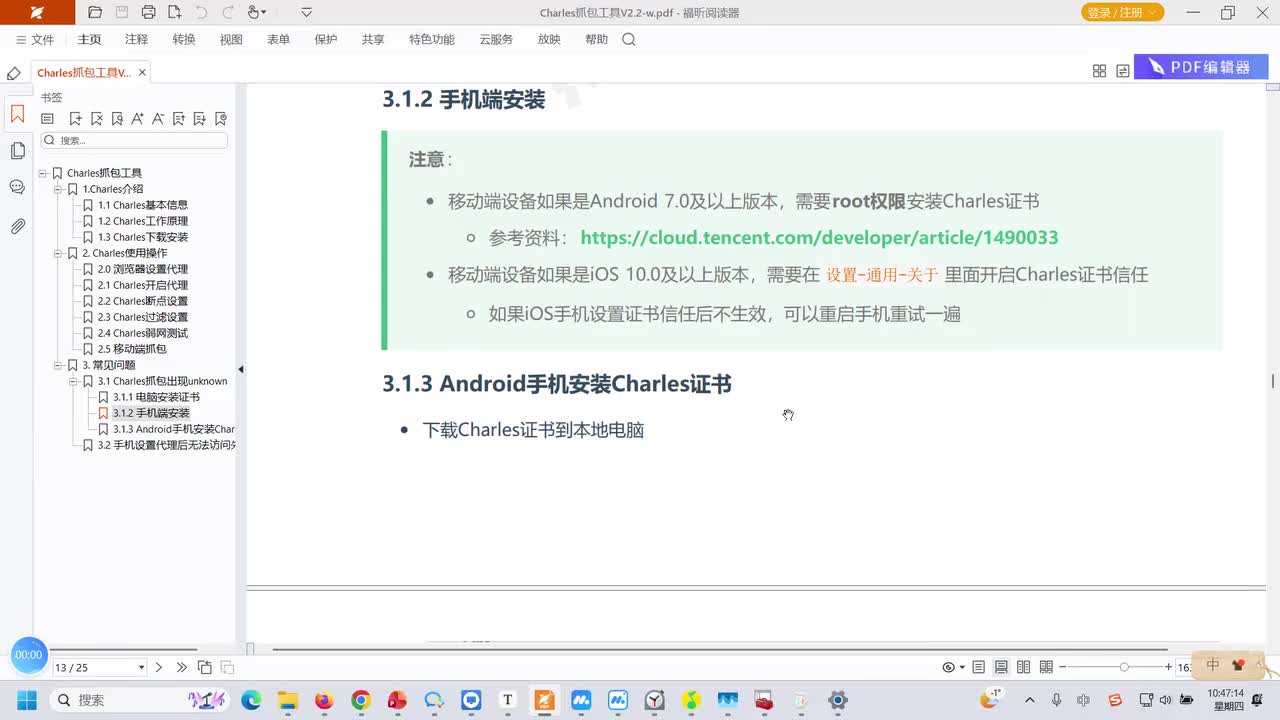Screen dimensions: 1280x720
Task: Select bookmark 1.3 Charles下载安装
Action: click(x=143, y=237)
